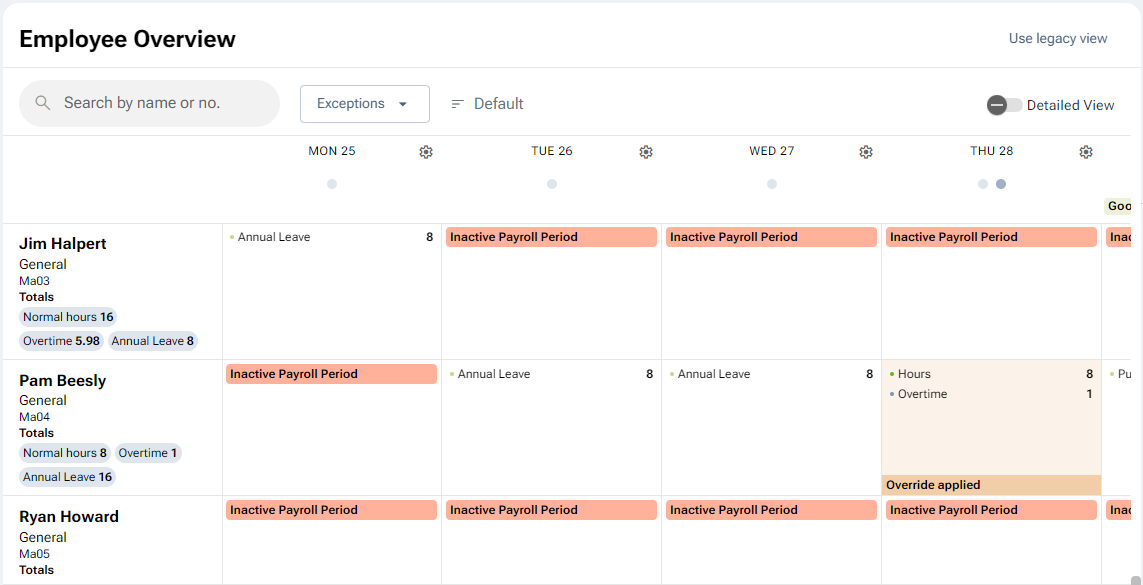Open settings gear for MON 25

(x=426, y=152)
